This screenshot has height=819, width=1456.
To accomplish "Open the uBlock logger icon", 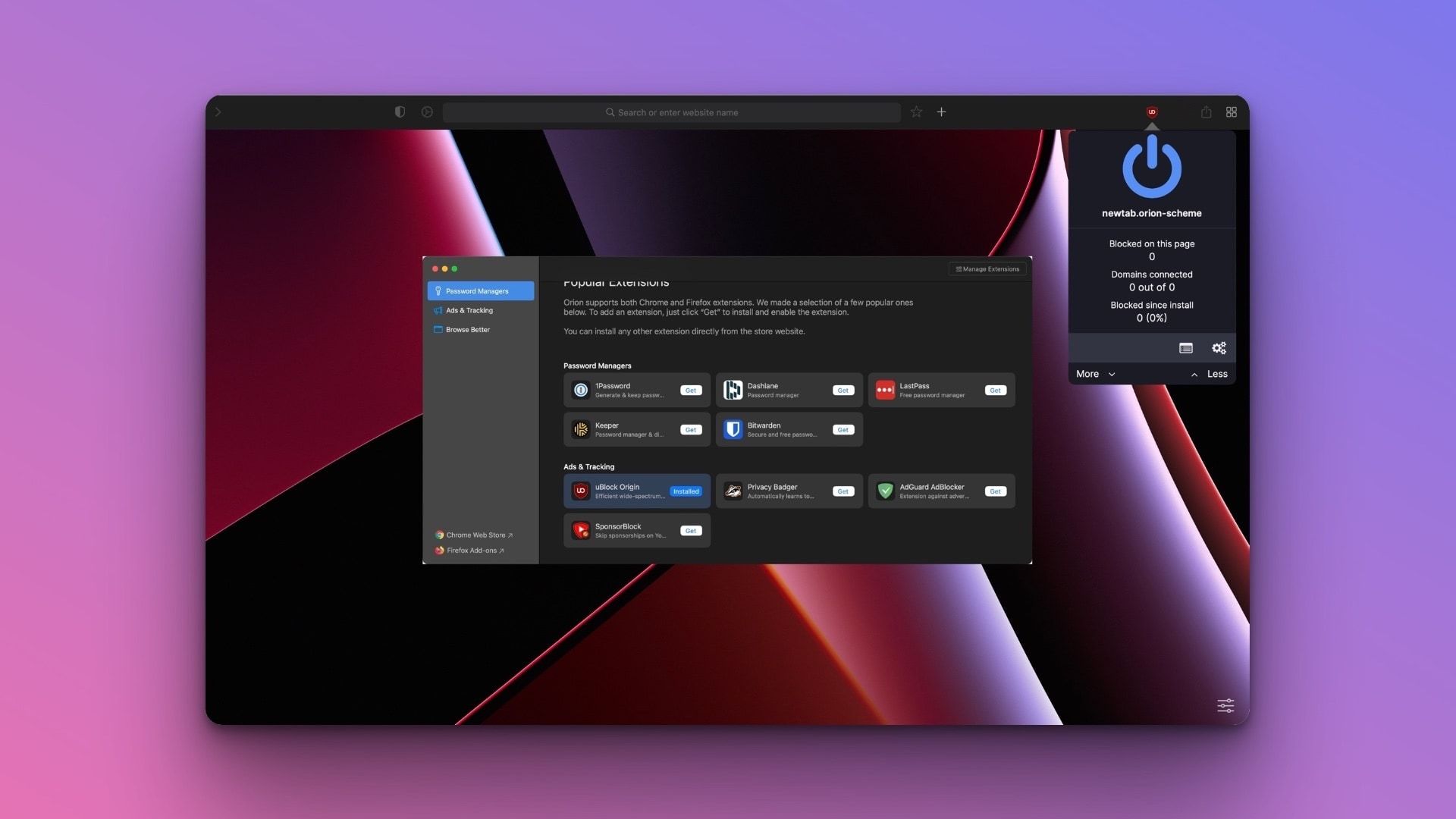I will pos(1186,348).
